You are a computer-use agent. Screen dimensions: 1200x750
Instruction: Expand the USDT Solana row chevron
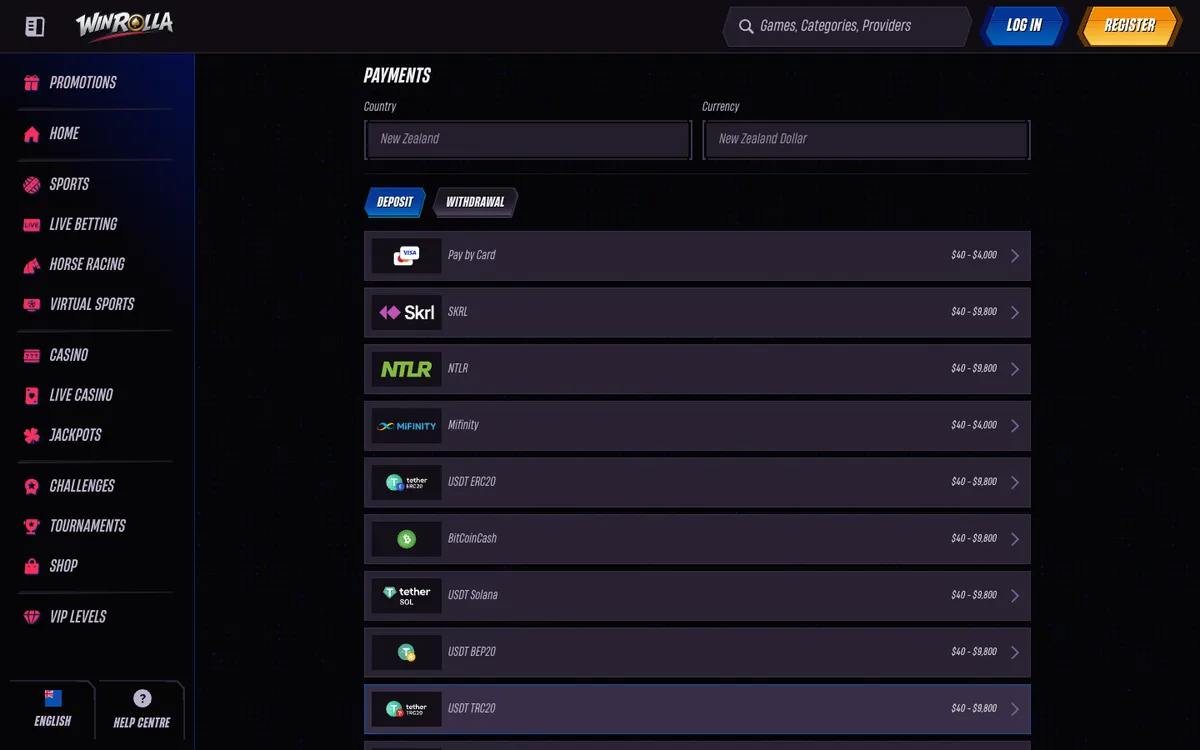tap(1015, 596)
